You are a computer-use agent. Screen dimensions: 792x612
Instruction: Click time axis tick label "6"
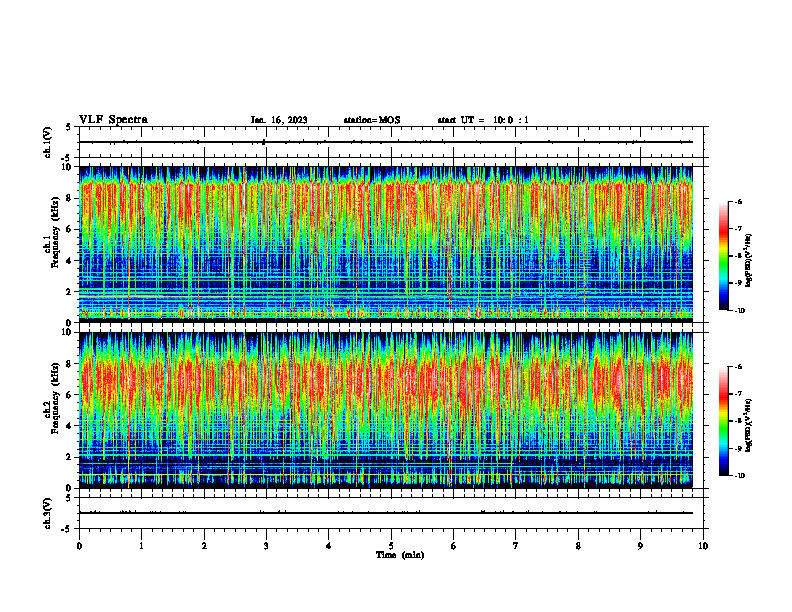pyautogui.click(x=454, y=546)
